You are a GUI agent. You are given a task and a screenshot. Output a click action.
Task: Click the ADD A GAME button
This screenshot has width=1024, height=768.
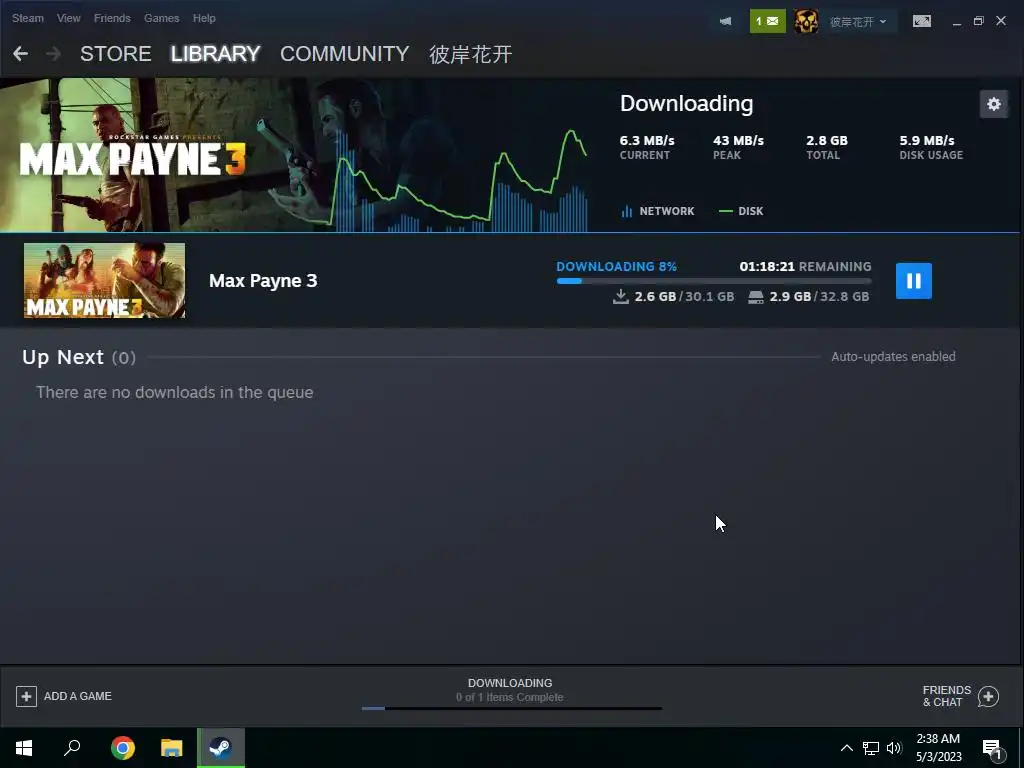(63, 696)
